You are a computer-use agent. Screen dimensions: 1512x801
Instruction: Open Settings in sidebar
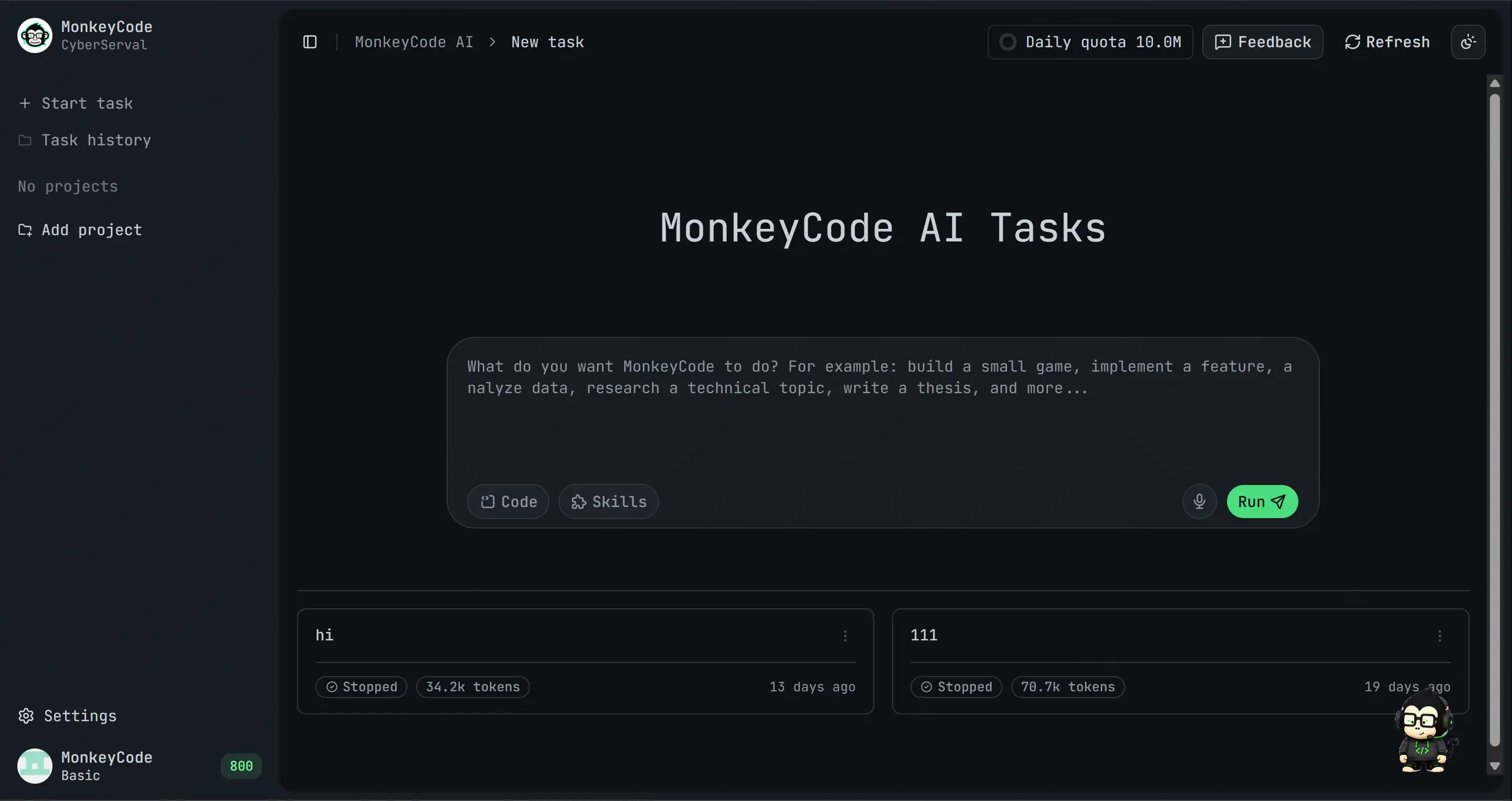[x=68, y=715]
